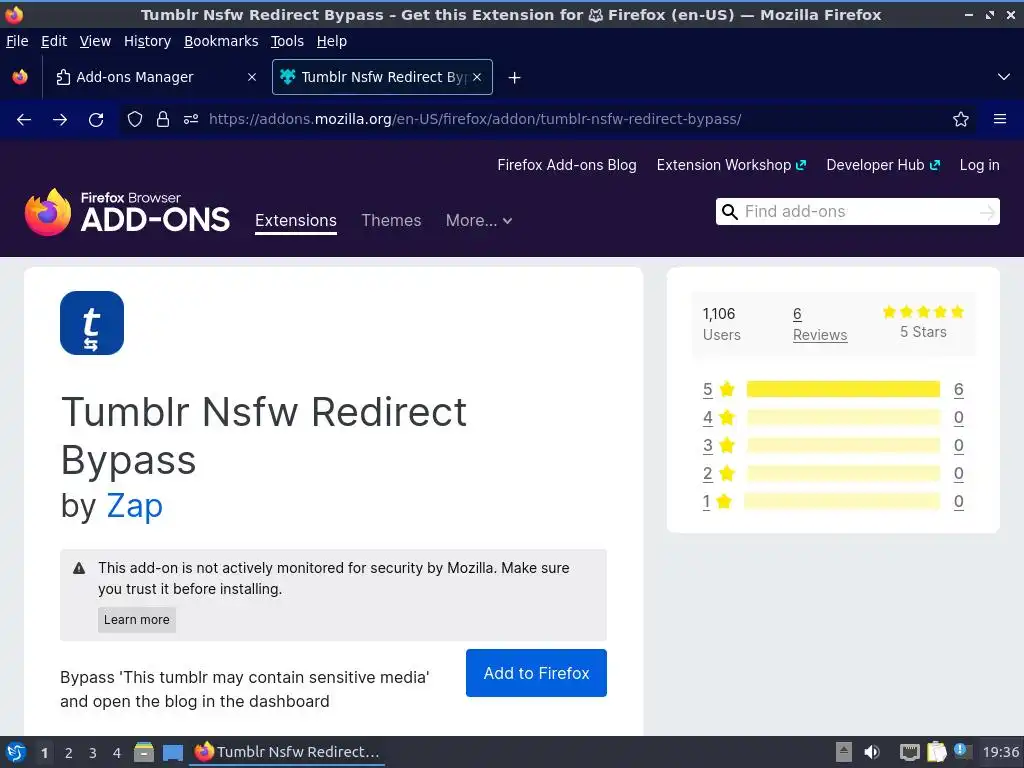Click the 5-star rating bar
Image resolution: width=1024 pixels, height=768 pixels.
click(843, 390)
